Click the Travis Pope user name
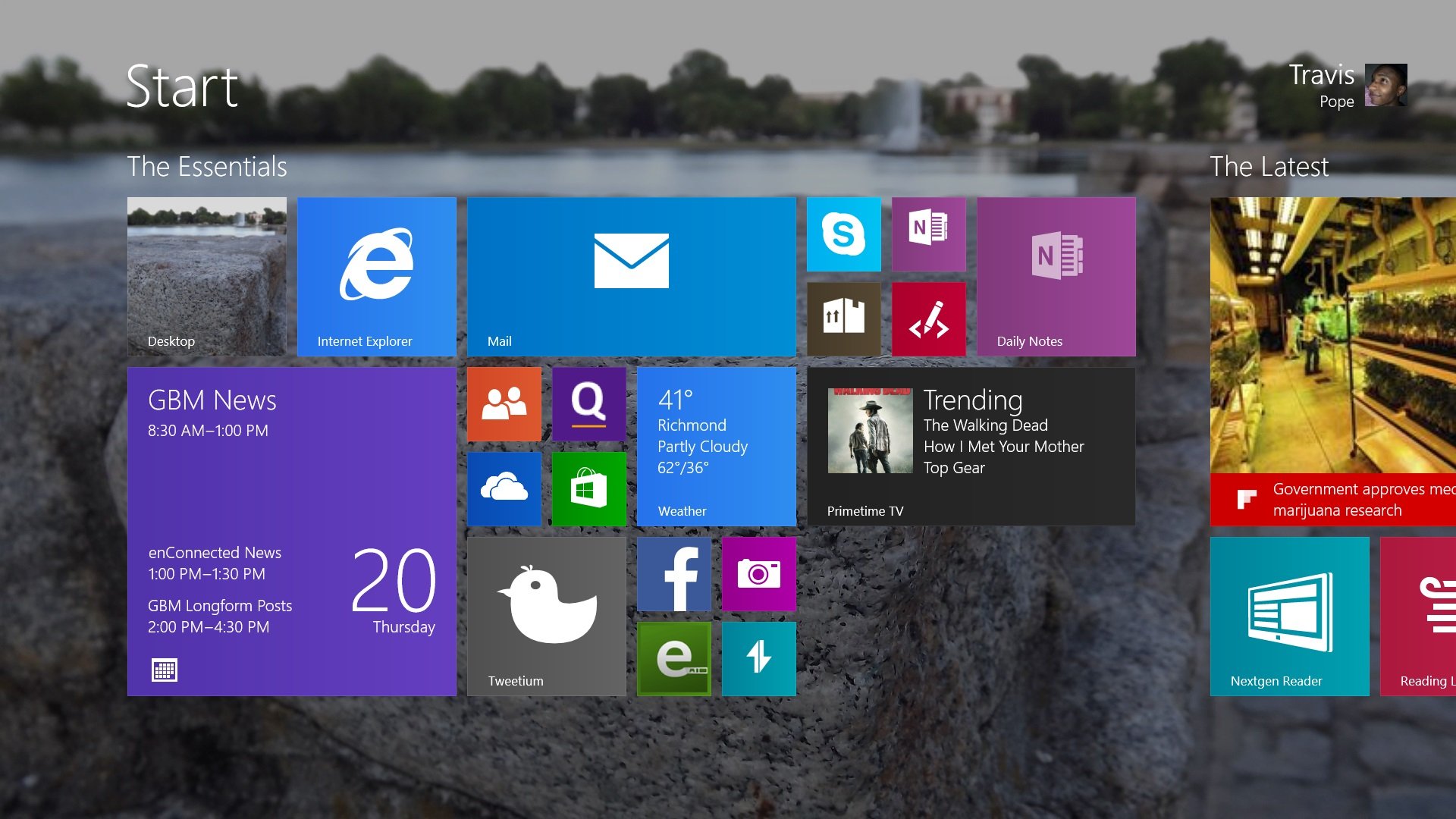 (1322, 86)
